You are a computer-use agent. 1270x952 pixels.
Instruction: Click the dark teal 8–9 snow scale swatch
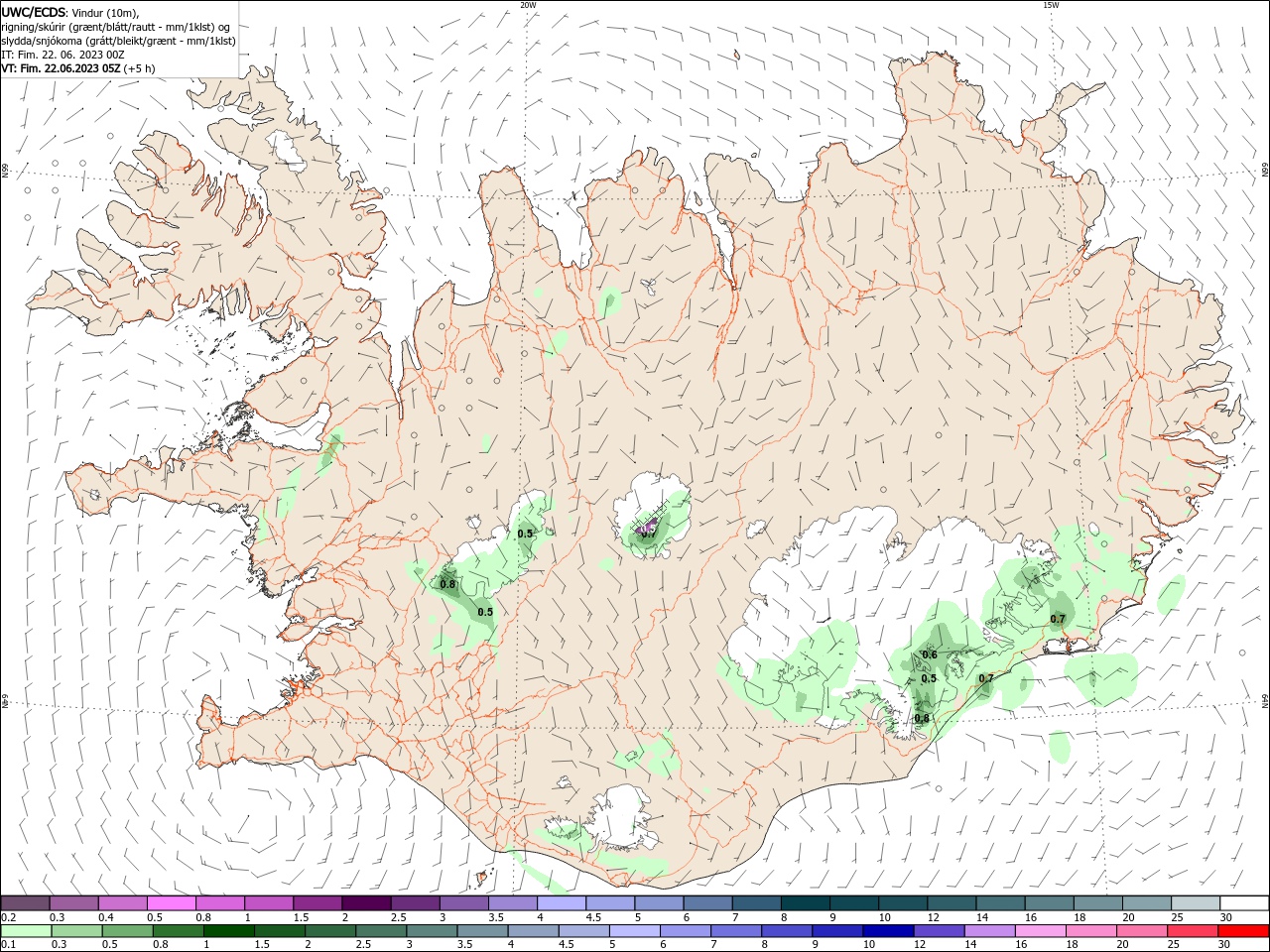point(806,903)
